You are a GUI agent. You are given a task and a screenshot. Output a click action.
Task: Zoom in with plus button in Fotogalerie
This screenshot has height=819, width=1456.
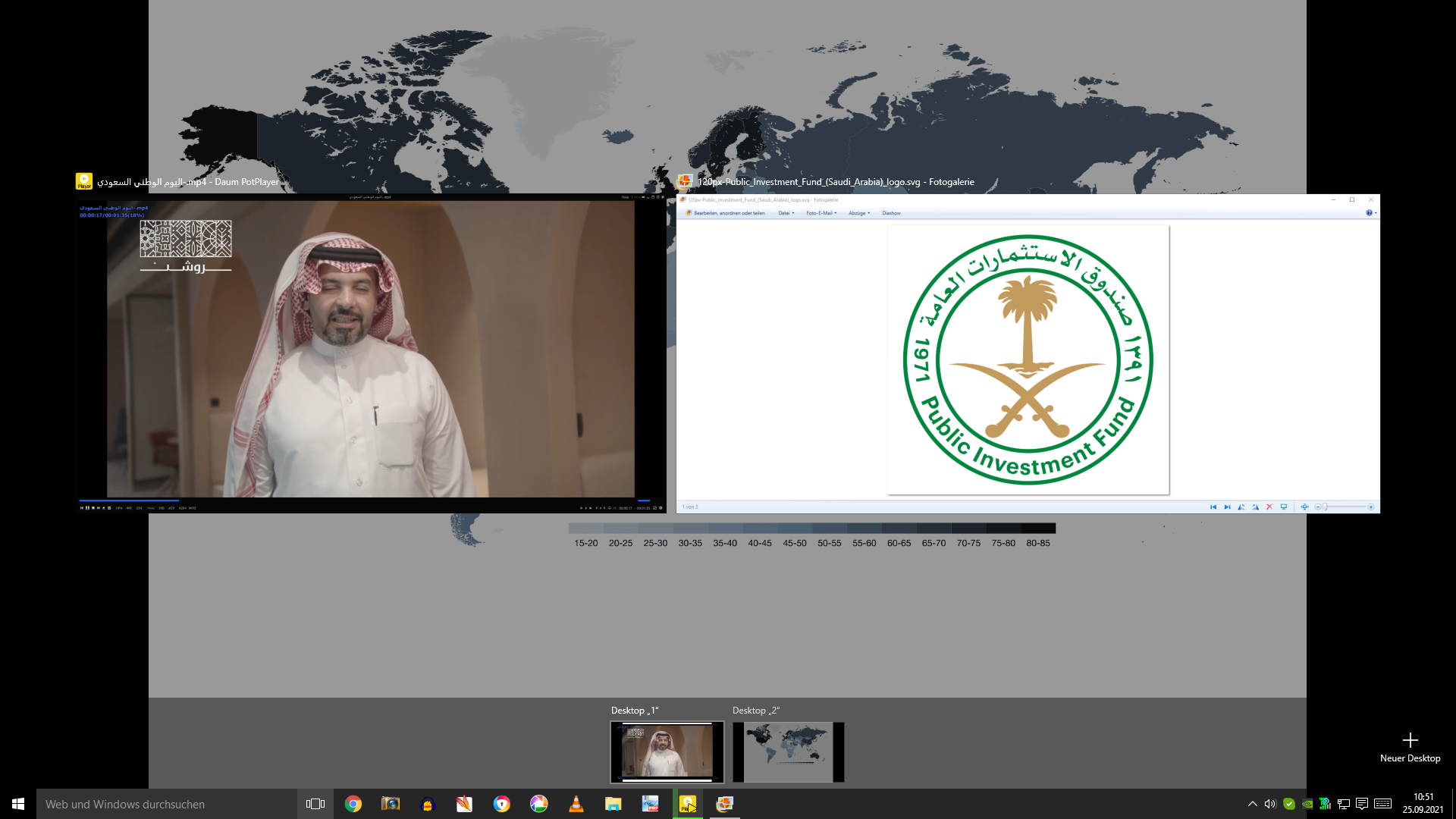1371,507
